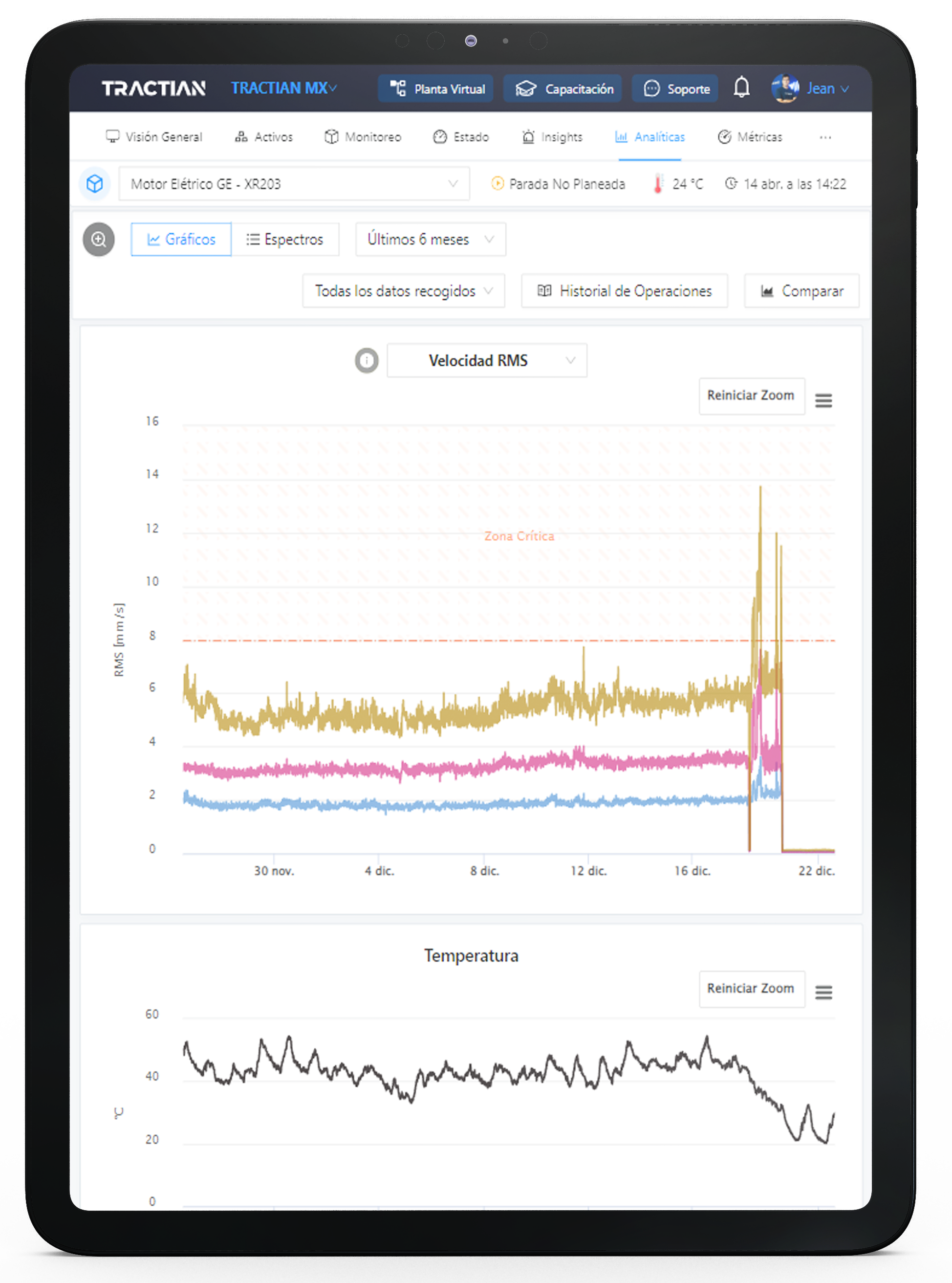Click Reiniciar Zoom on the RMS chart
The image size is (952, 1283).
pos(751,396)
